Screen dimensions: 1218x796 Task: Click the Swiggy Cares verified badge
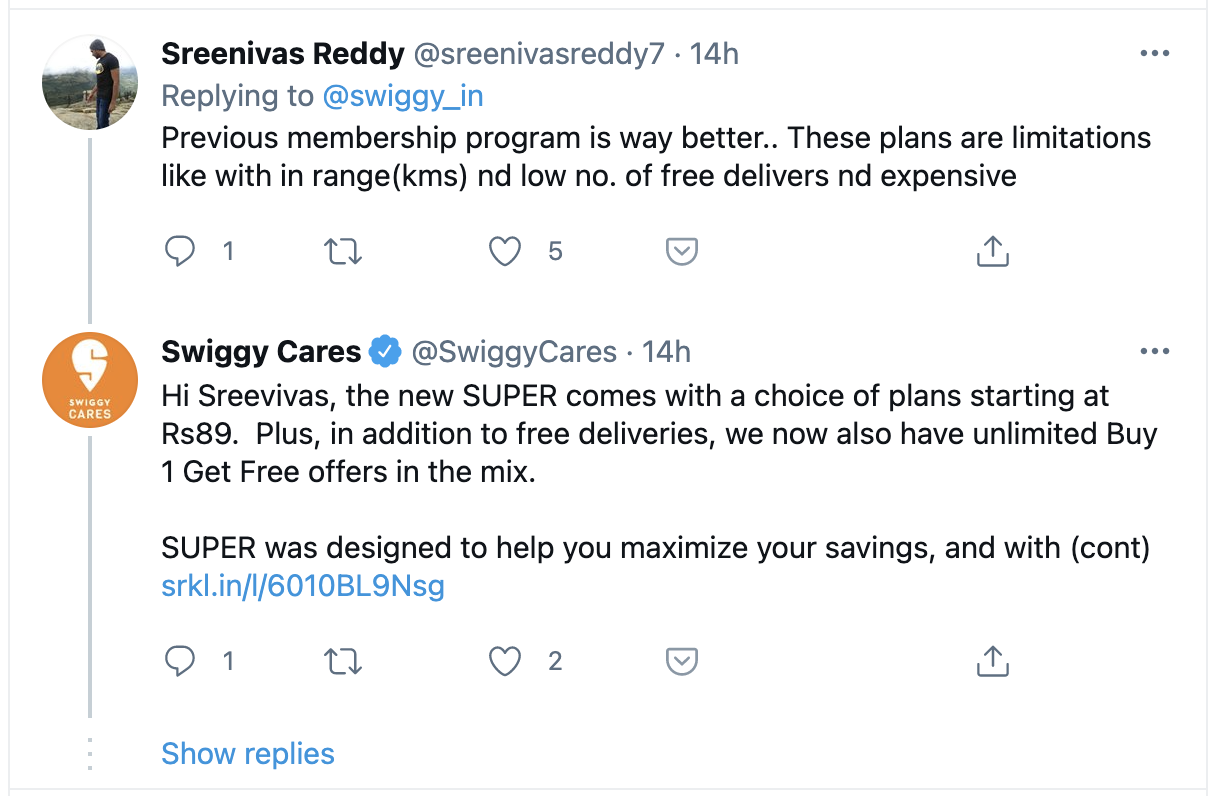click(386, 352)
